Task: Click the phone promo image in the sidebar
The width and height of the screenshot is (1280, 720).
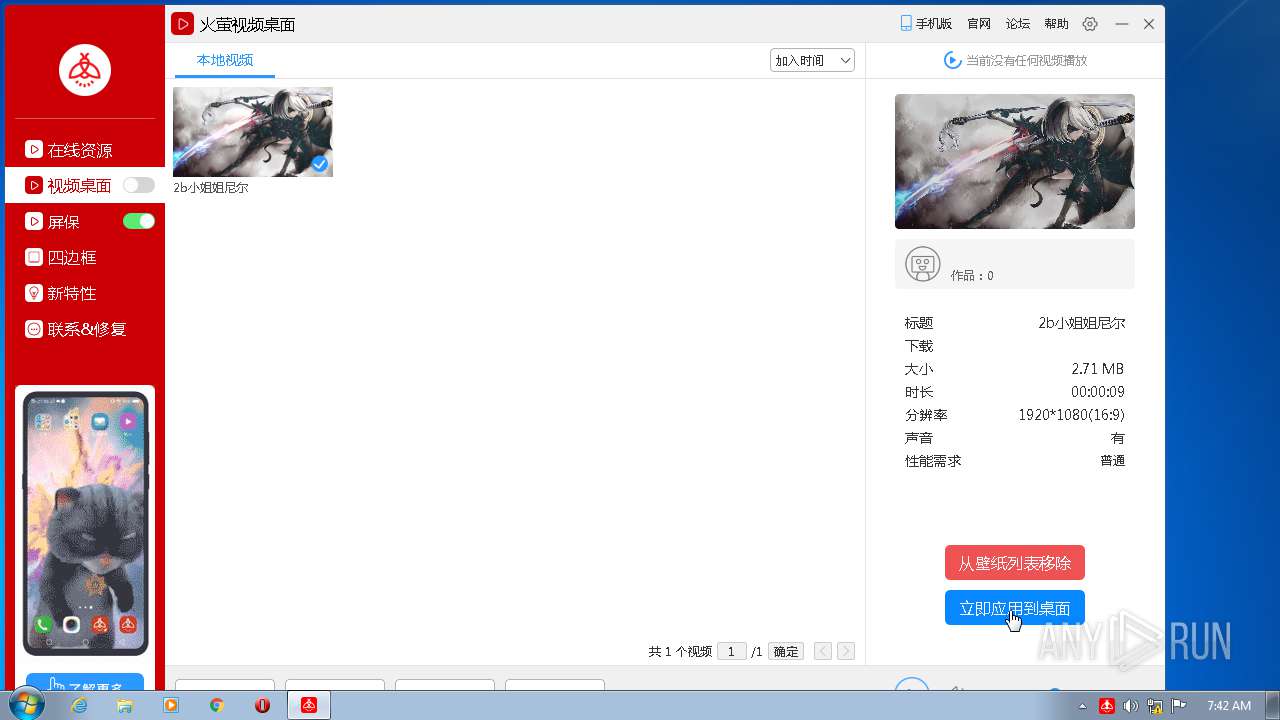Action: pos(85,523)
